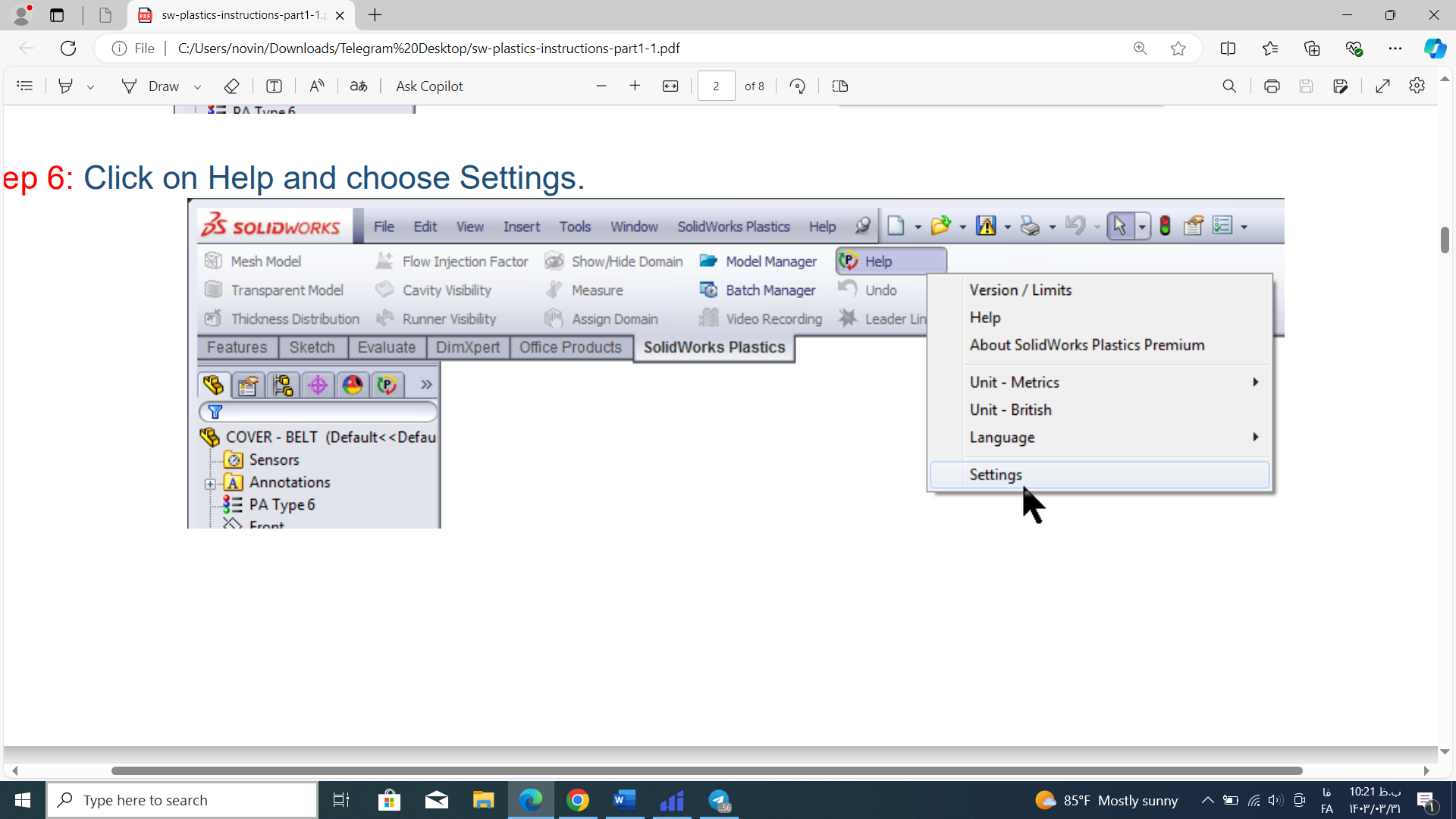Click the vertical scrollbar down arrow
The width and height of the screenshot is (1456, 819).
(1445, 752)
